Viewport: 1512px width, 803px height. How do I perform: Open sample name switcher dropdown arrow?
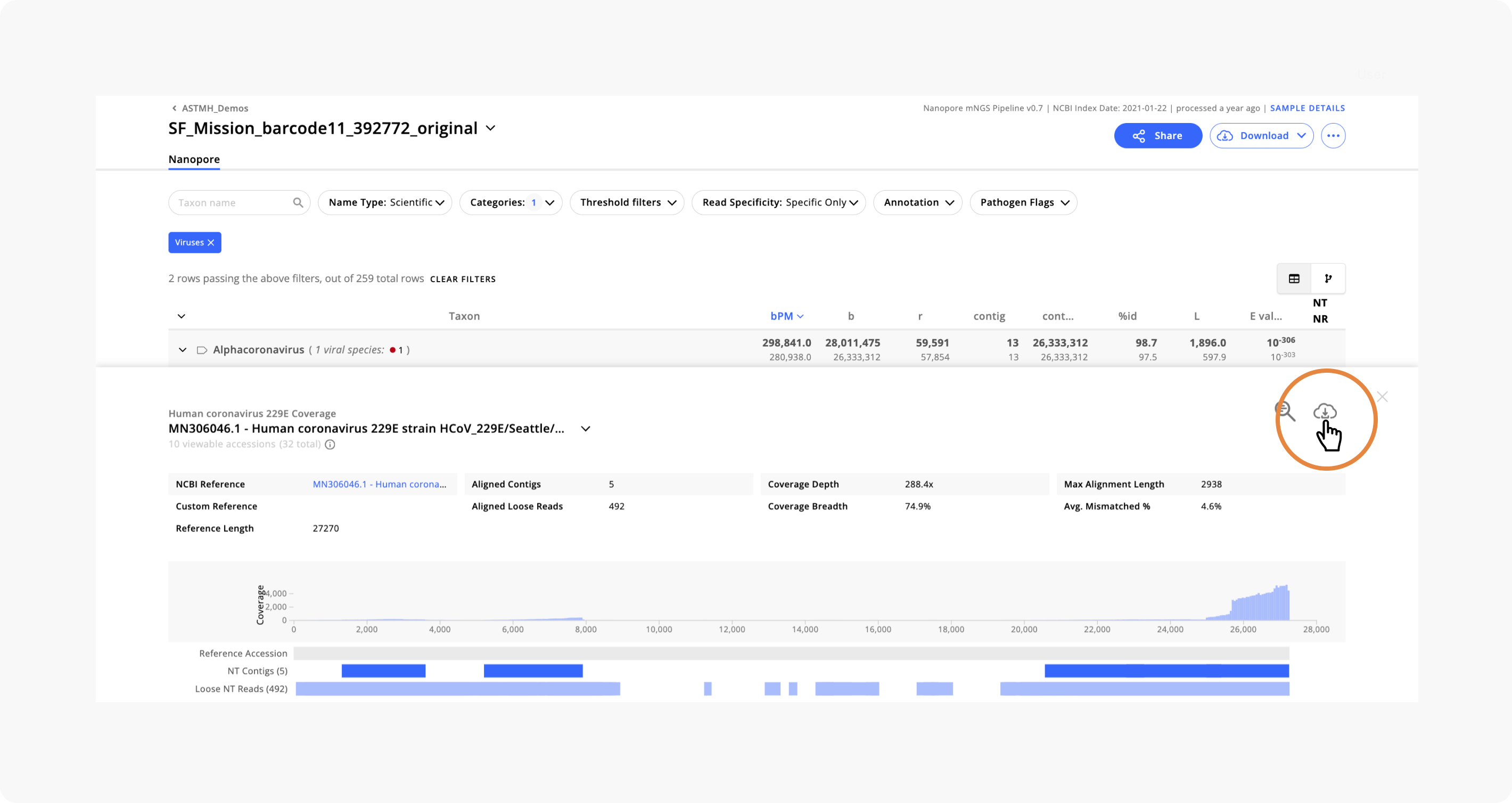[x=491, y=128]
